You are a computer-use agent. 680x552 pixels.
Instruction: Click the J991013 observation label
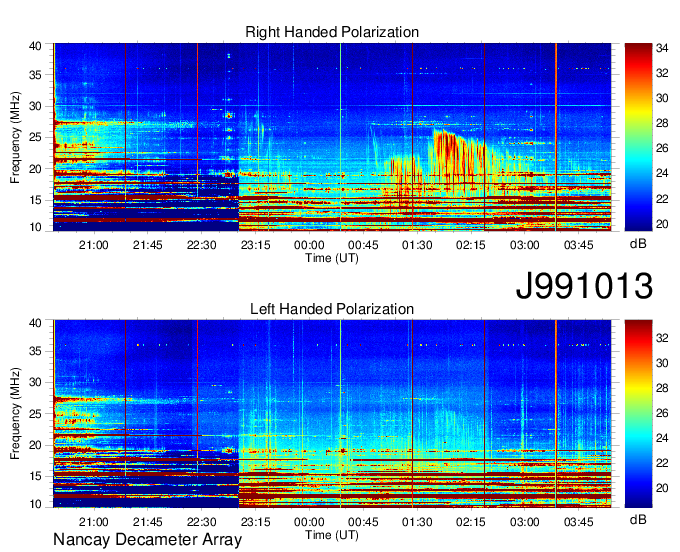click(584, 286)
